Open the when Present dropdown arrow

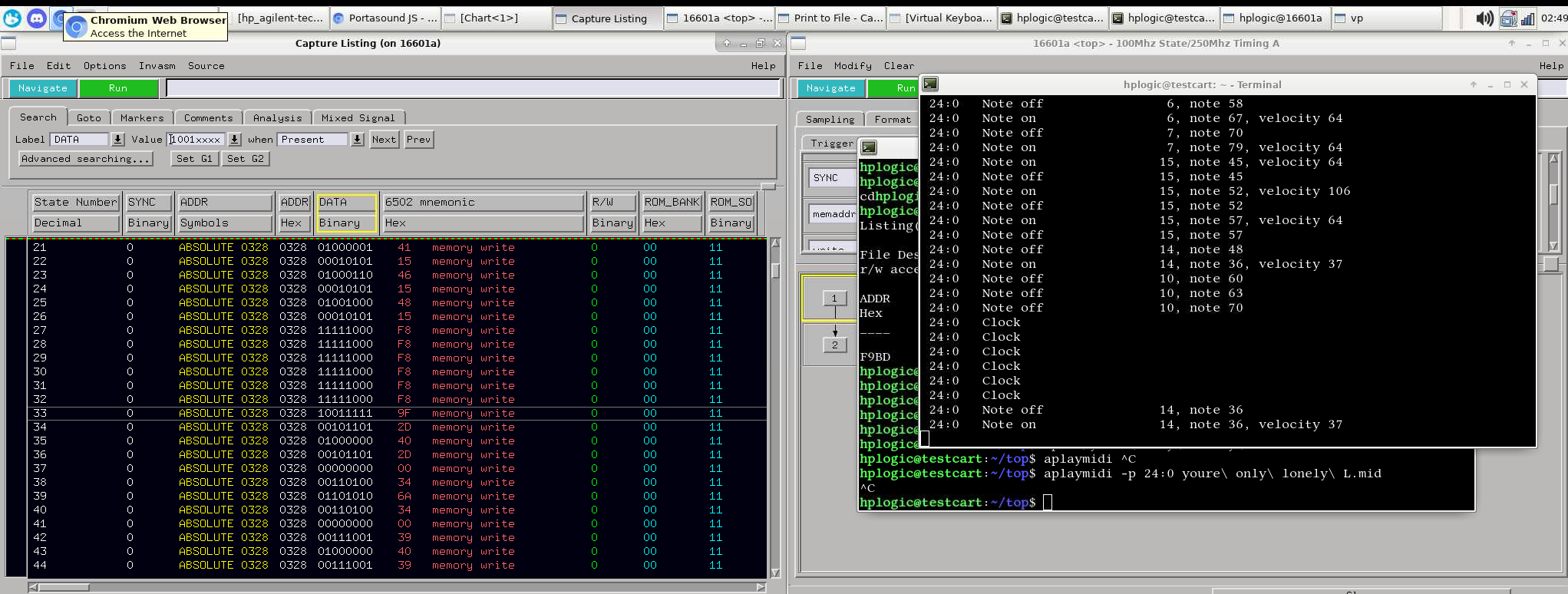[358, 139]
